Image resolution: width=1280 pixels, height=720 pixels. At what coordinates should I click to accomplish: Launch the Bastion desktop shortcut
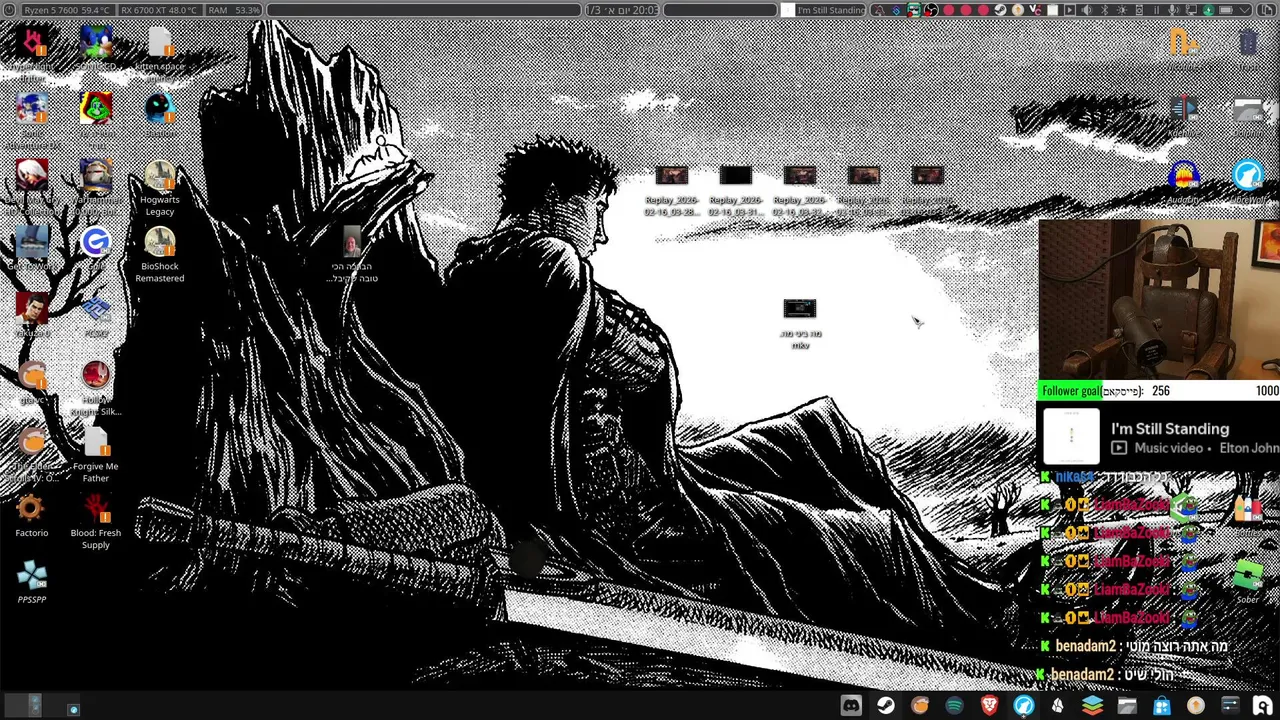[x=160, y=108]
